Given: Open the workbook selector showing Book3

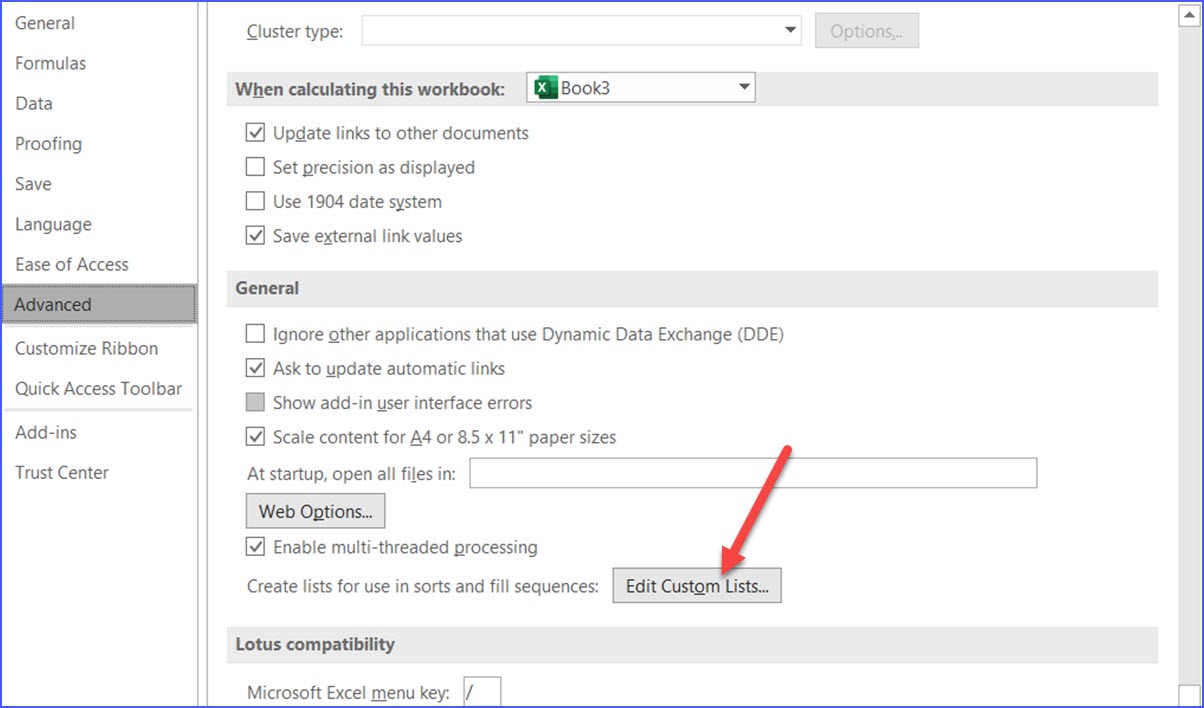Looking at the screenshot, I should pyautogui.click(x=744, y=87).
